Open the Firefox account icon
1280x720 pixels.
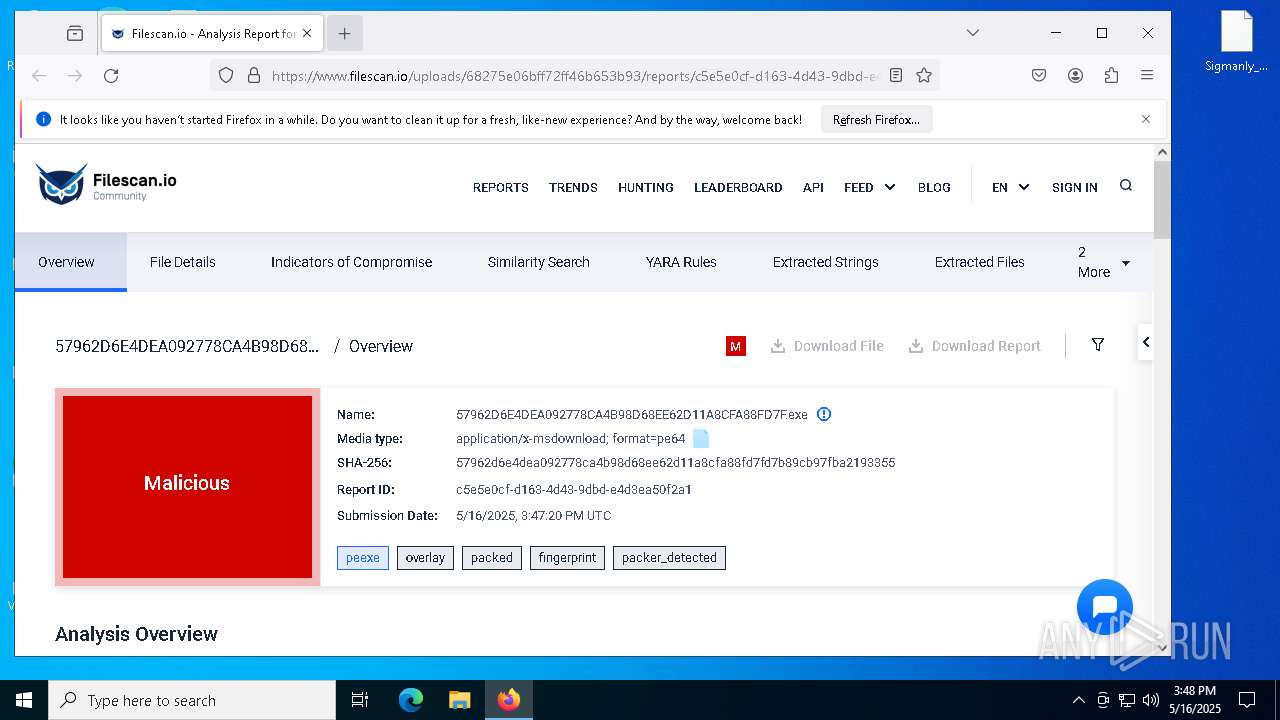(x=1075, y=75)
